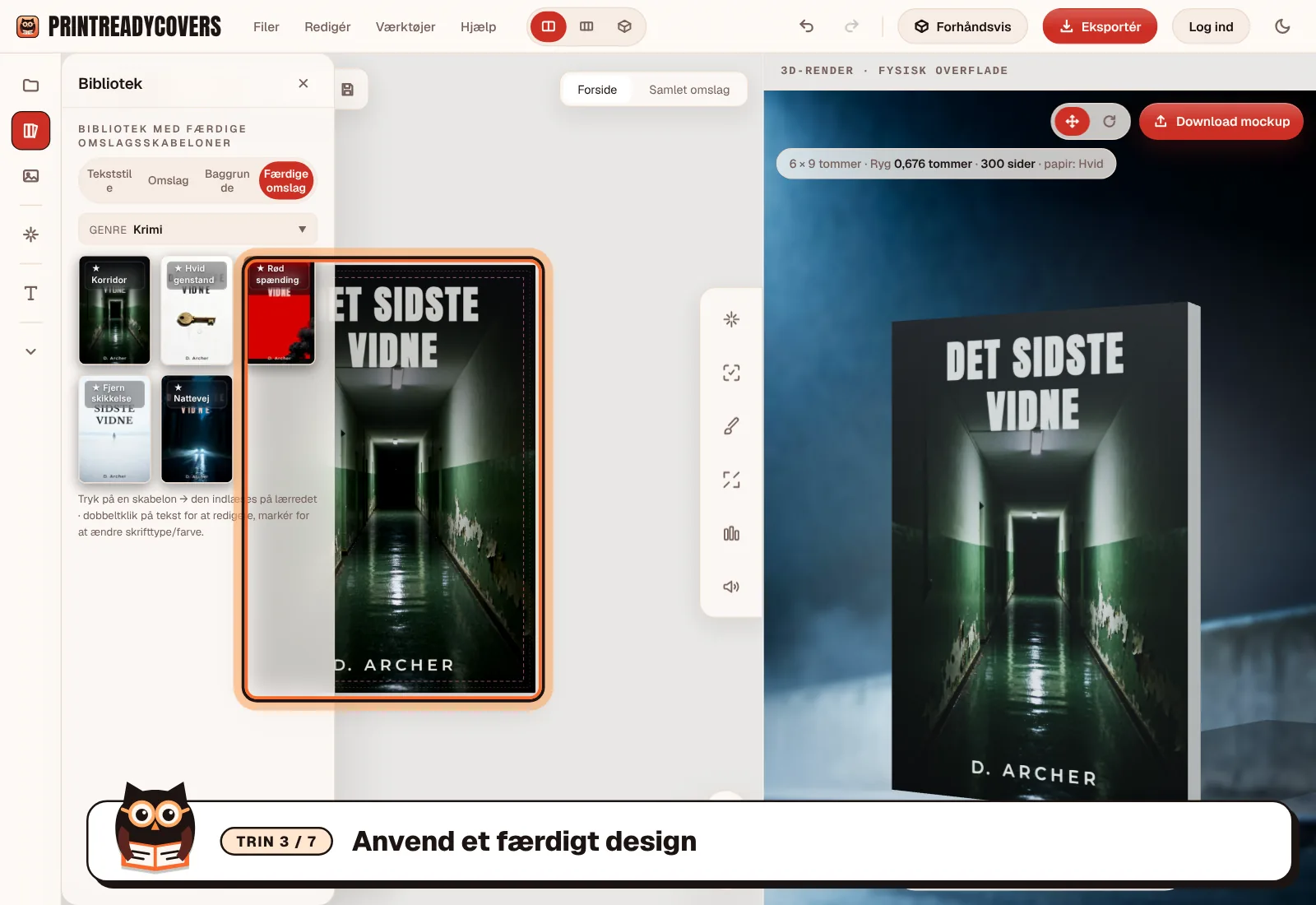Select the sparkle effects sidebar icon

[x=30, y=234]
